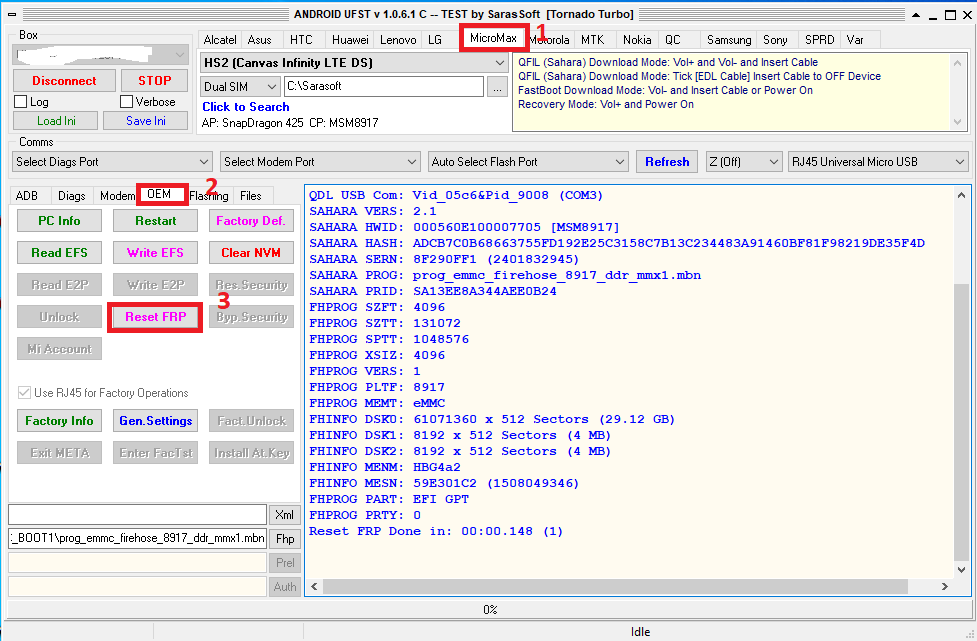Viewport: 977px width, 641px height.
Task: Click the Gen.Settings button
Action: coord(155,421)
